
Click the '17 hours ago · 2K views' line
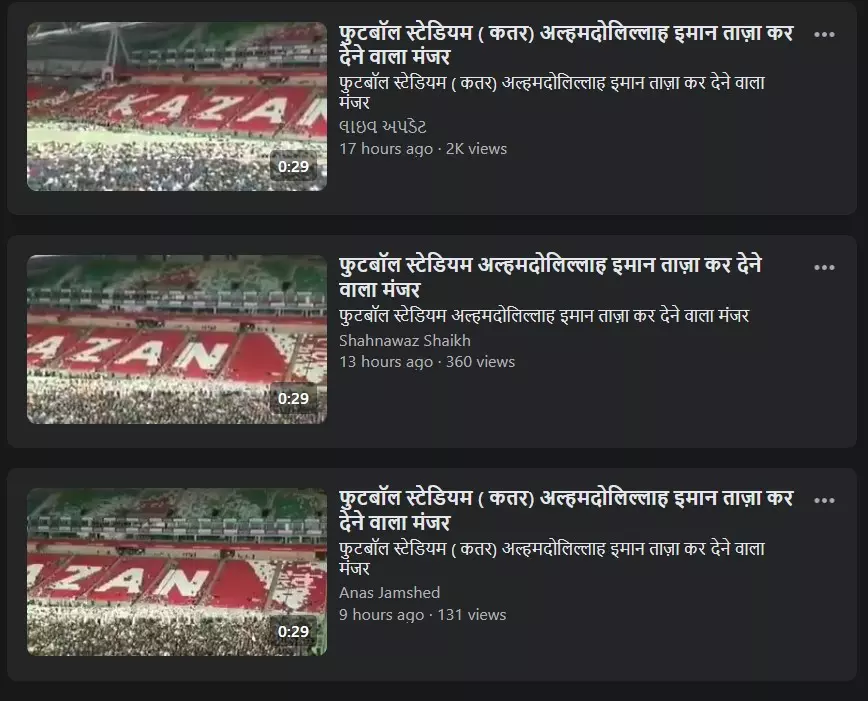423,149
